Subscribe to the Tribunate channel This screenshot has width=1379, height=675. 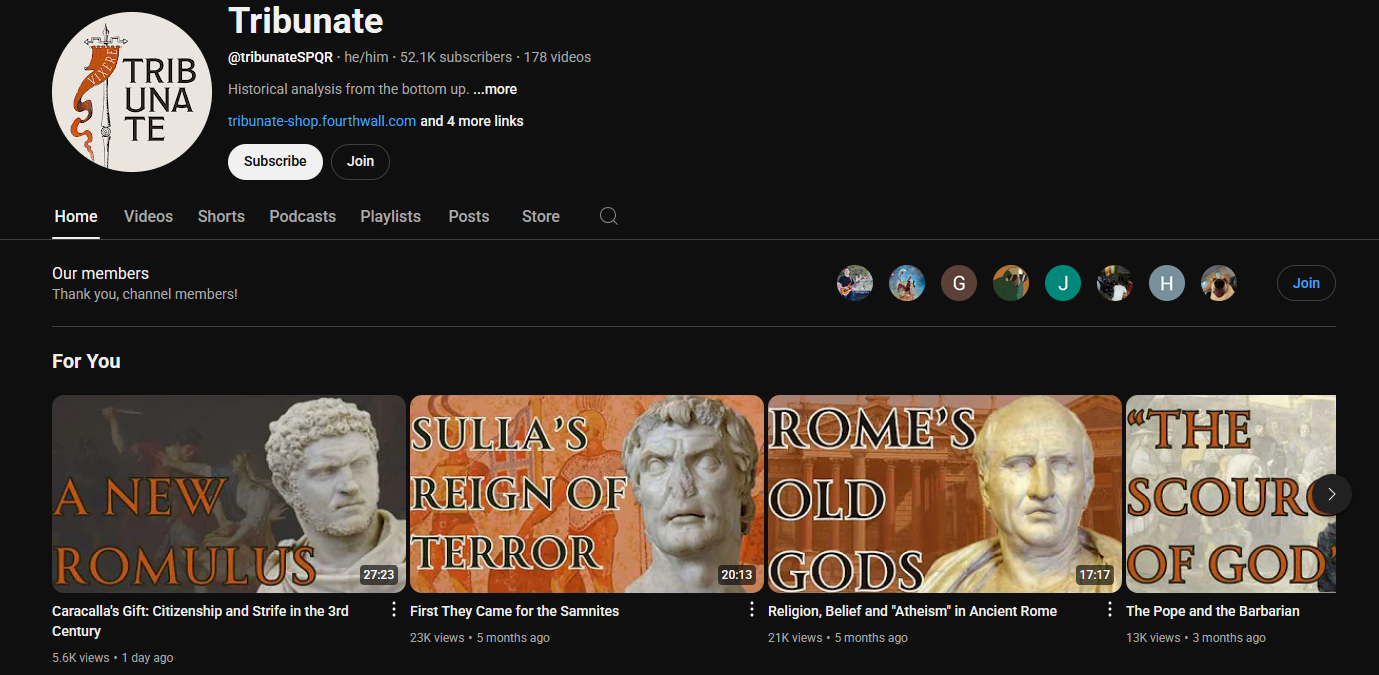275,161
